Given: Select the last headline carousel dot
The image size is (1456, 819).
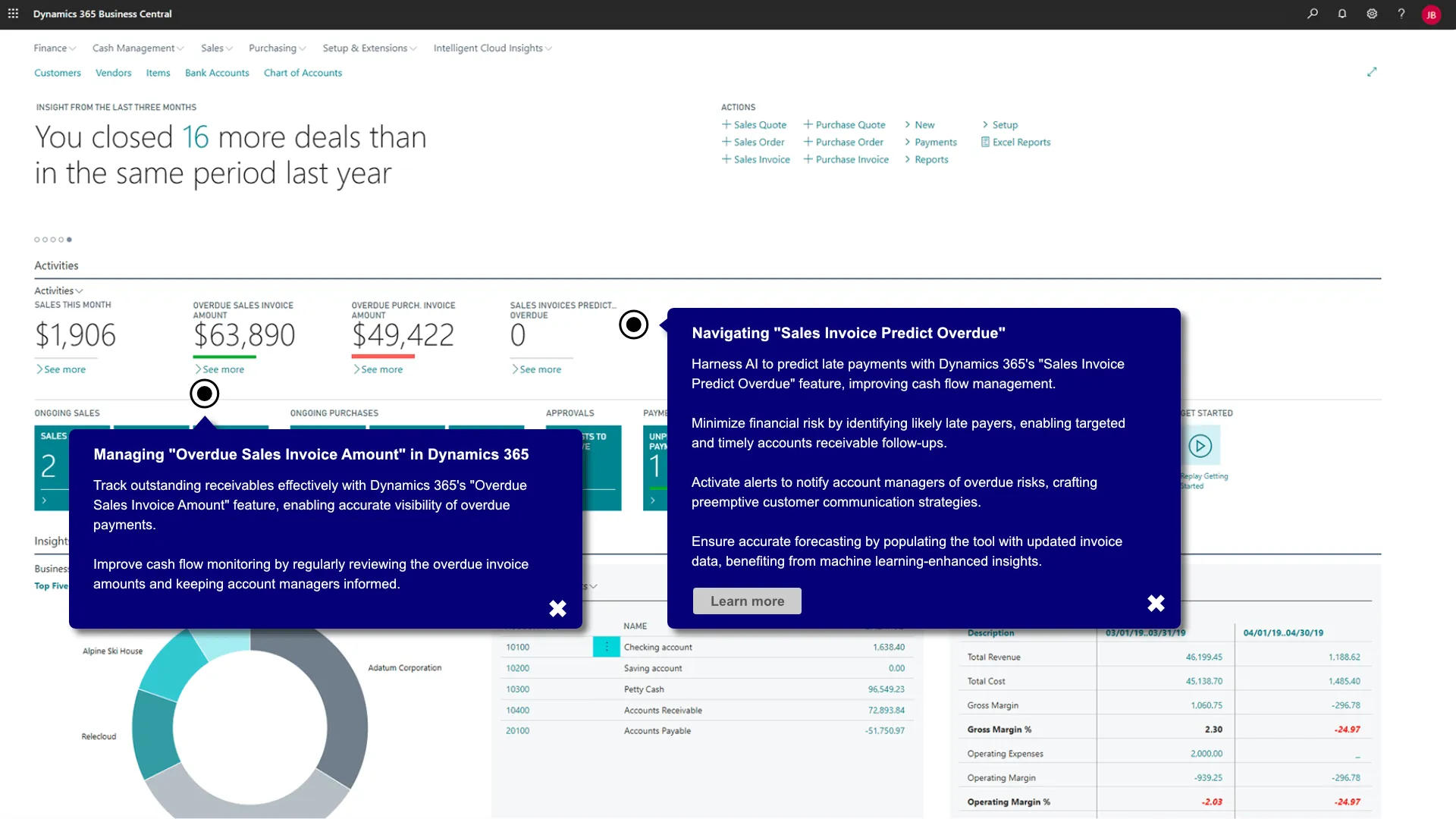Looking at the screenshot, I should pos(69,240).
